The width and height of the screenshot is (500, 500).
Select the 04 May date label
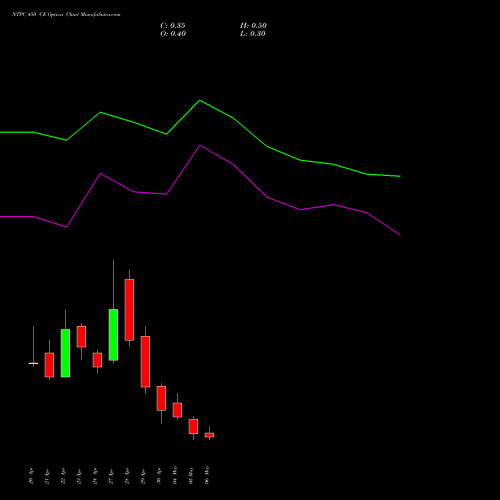click(175, 475)
